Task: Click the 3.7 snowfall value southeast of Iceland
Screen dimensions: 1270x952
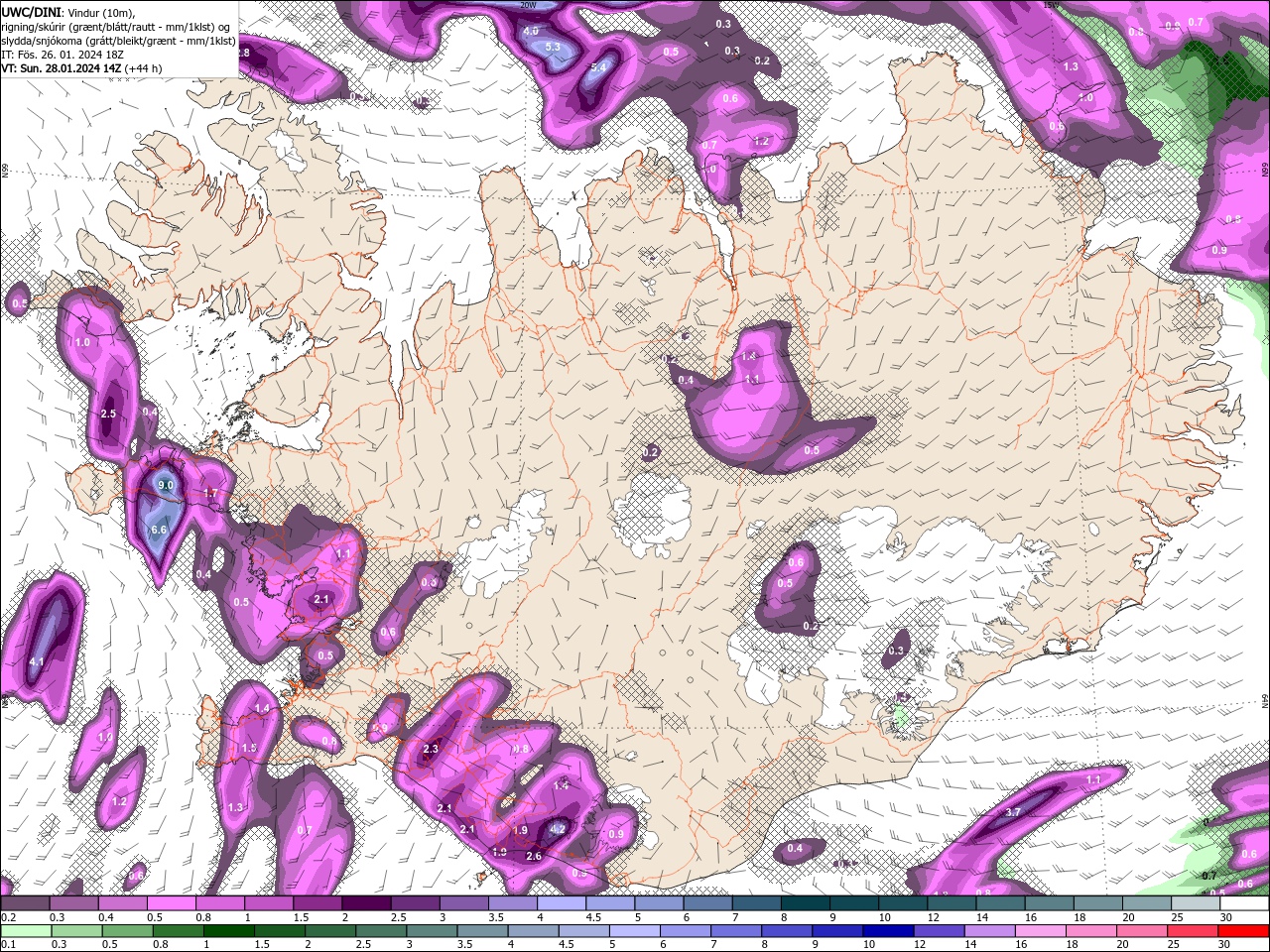Action: 1013,812
